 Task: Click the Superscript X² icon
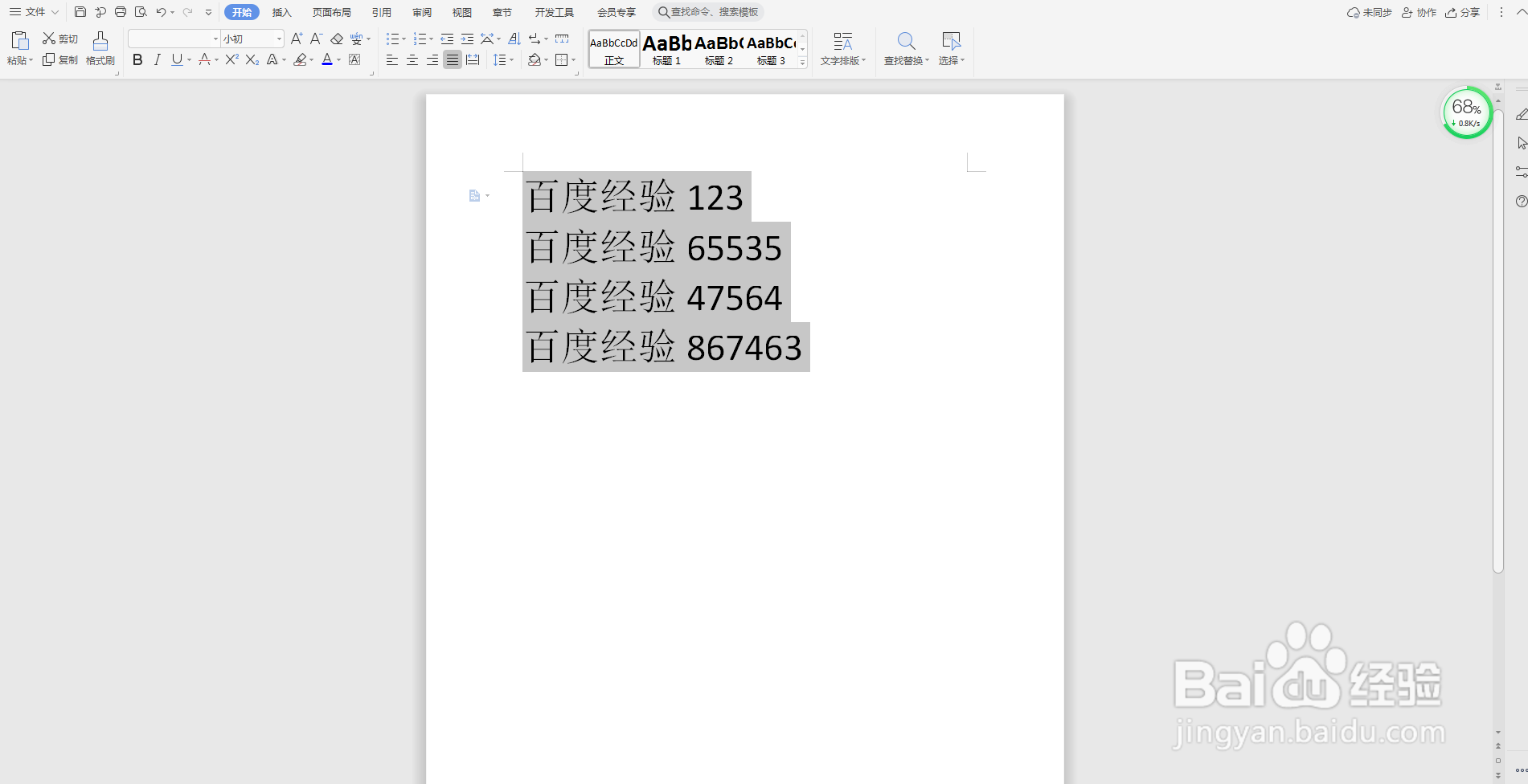pyautogui.click(x=232, y=59)
